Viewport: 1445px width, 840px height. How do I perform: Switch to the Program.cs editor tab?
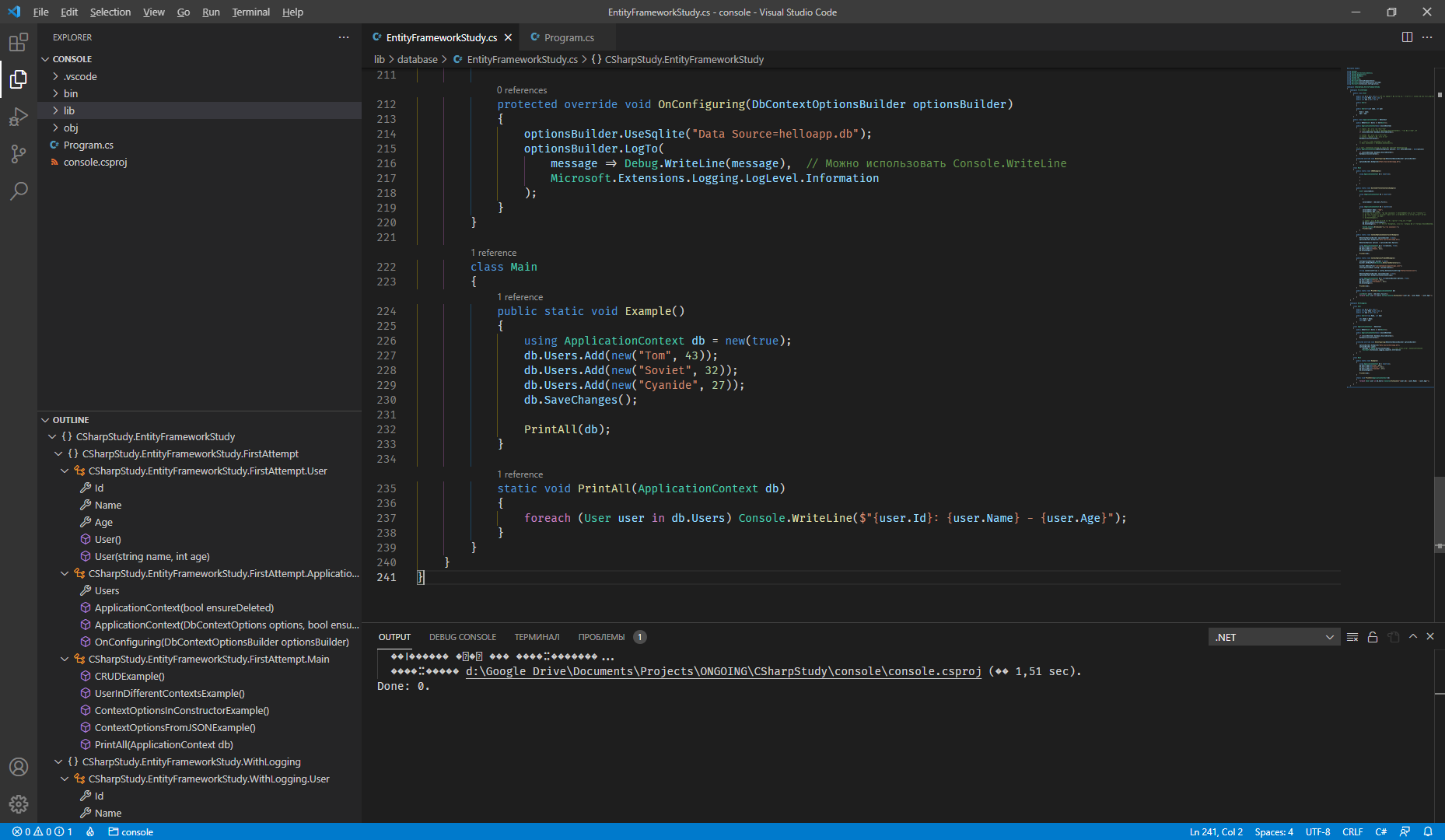click(x=569, y=37)
